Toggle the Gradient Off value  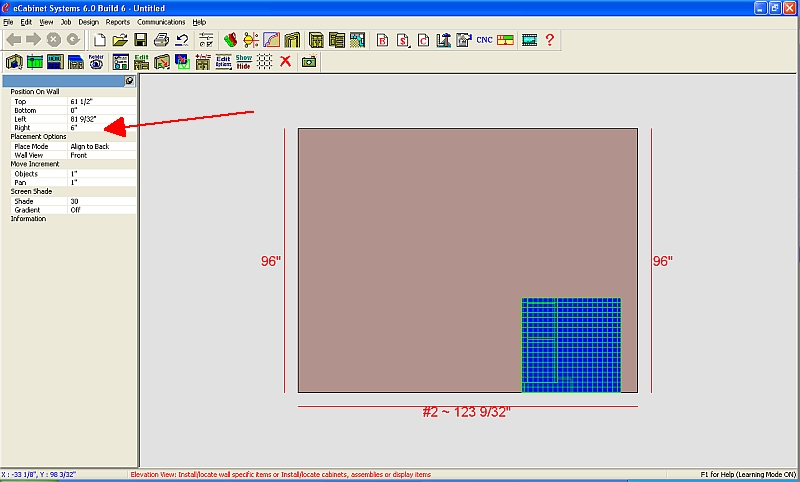coord(100,210)
